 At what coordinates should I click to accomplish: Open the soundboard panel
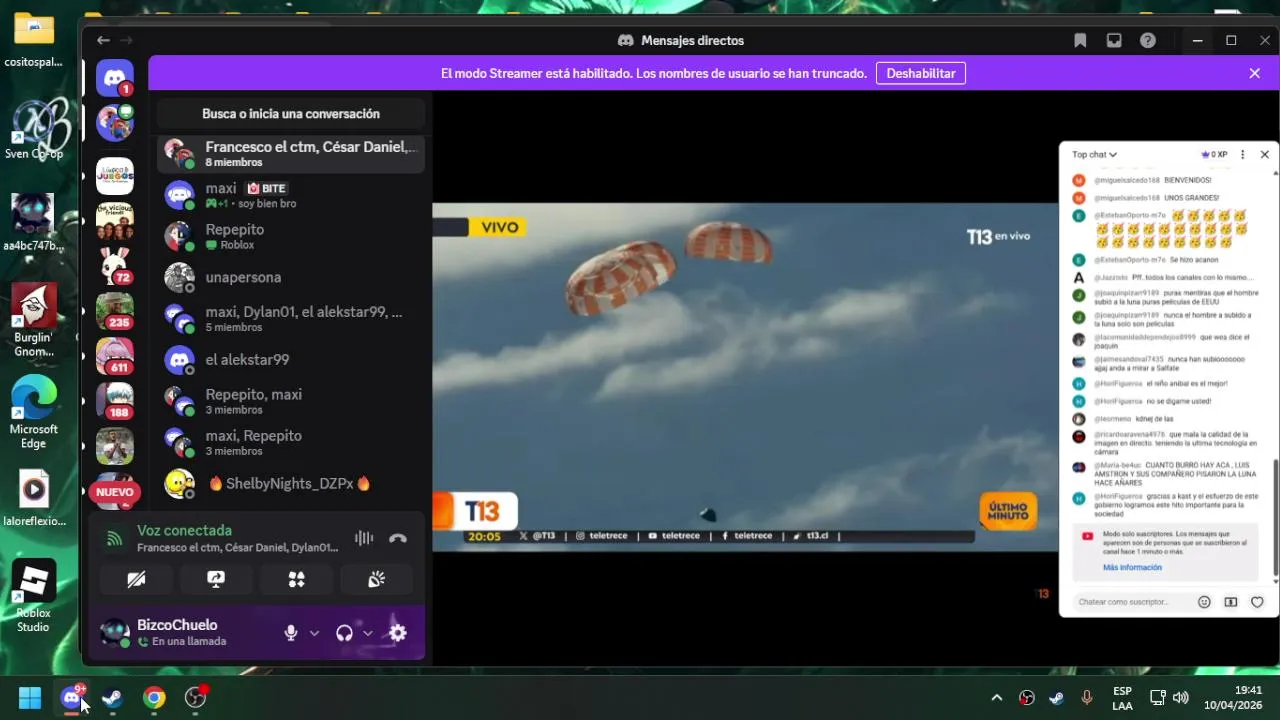(x=376, y=579)
